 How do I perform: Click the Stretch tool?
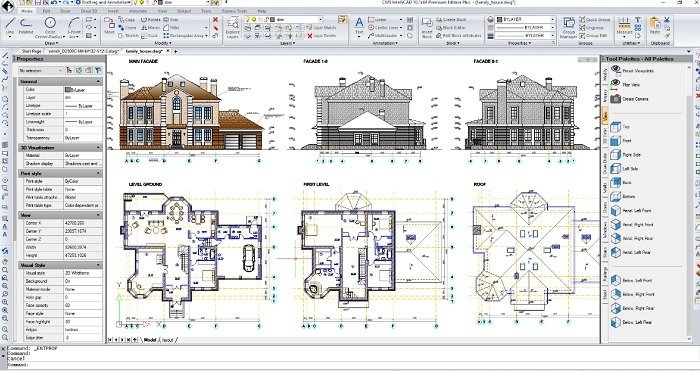tap(129, 35)
